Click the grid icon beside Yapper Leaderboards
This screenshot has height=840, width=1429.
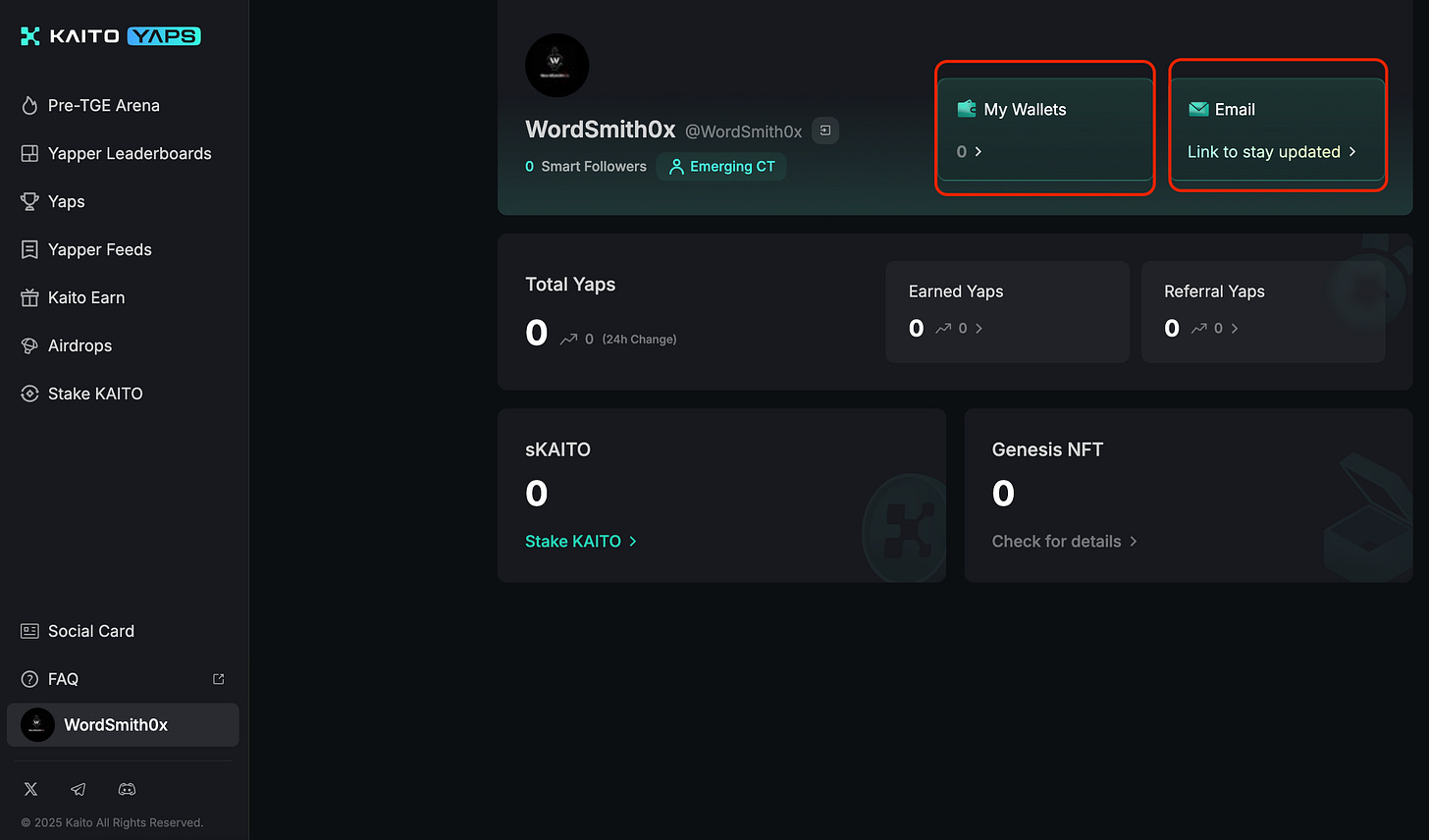29,153
